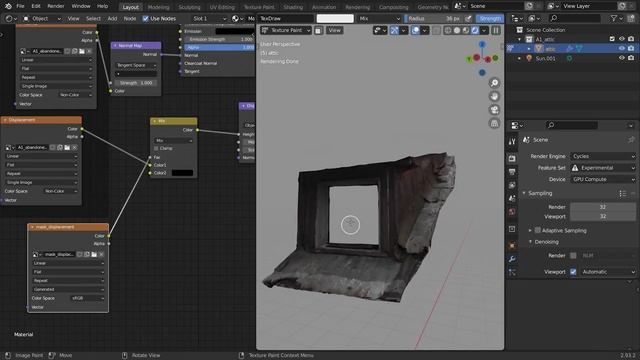The image size is (640, 360).
Task: Open the Tool properties tab icon
Action: 512,142
